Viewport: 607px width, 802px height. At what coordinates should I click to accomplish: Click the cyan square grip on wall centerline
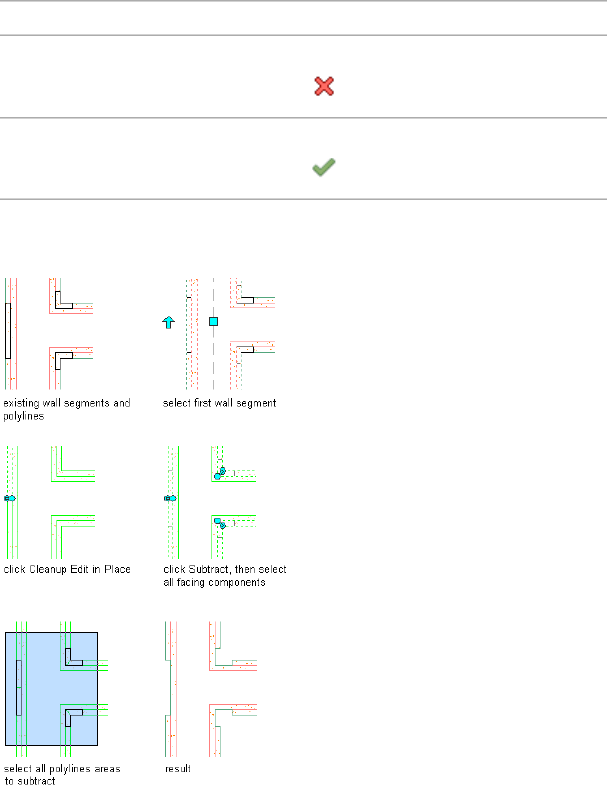point(213,321)
